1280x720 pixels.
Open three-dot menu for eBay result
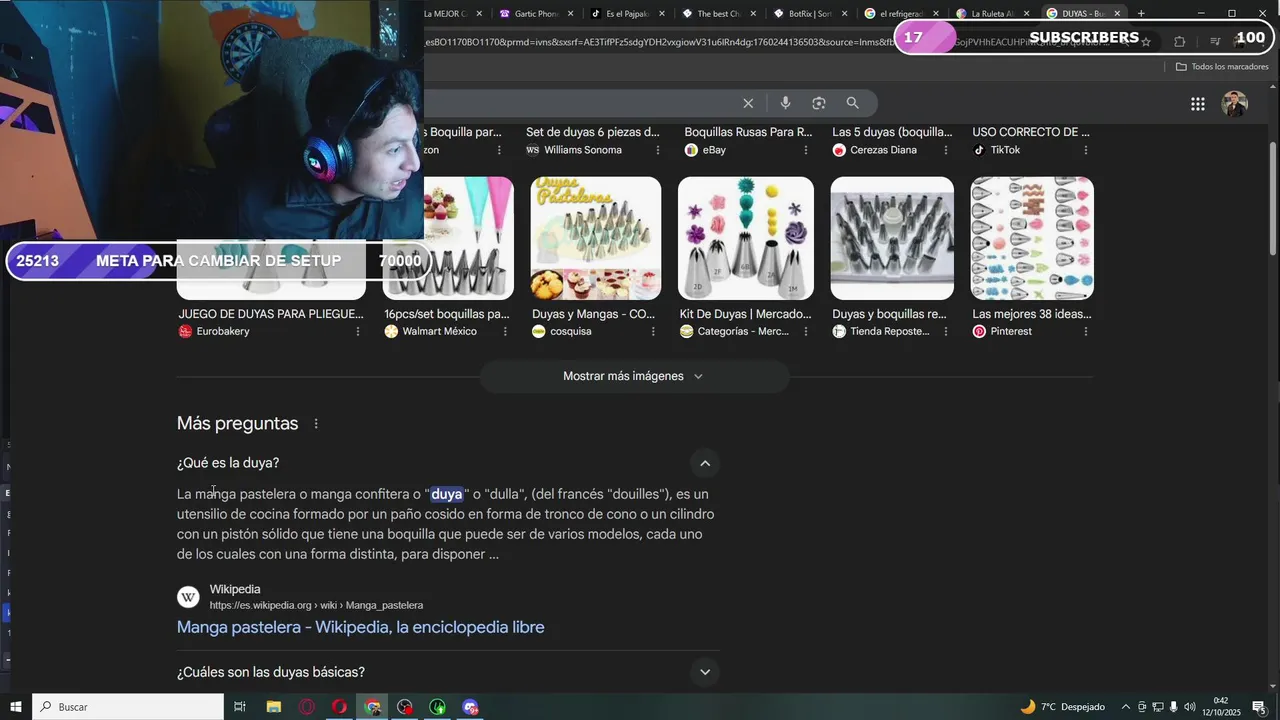point(806,150)
